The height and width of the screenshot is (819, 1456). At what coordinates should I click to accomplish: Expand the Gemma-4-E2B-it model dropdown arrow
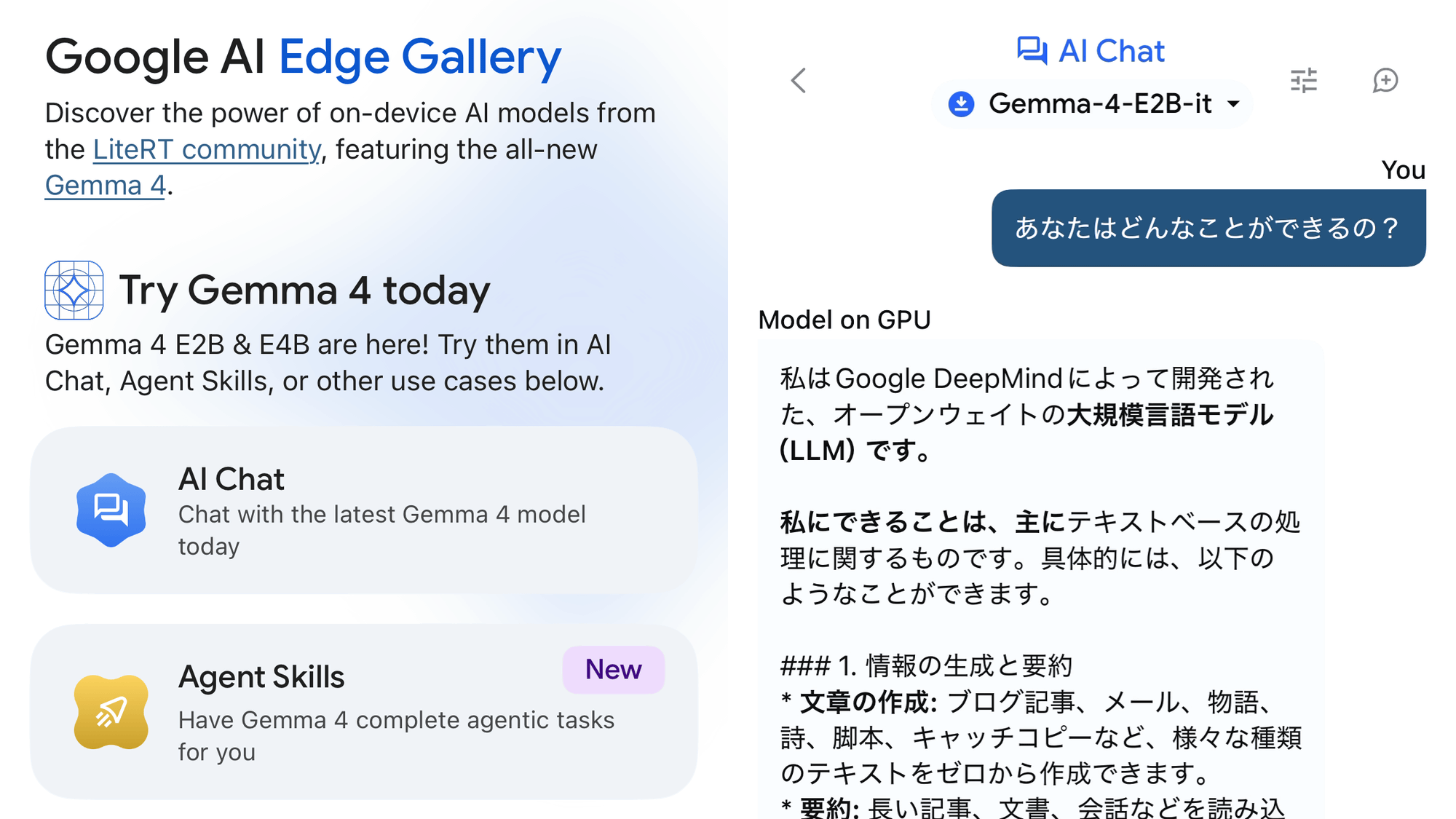pyautogui.click(x=1233, y=104)
